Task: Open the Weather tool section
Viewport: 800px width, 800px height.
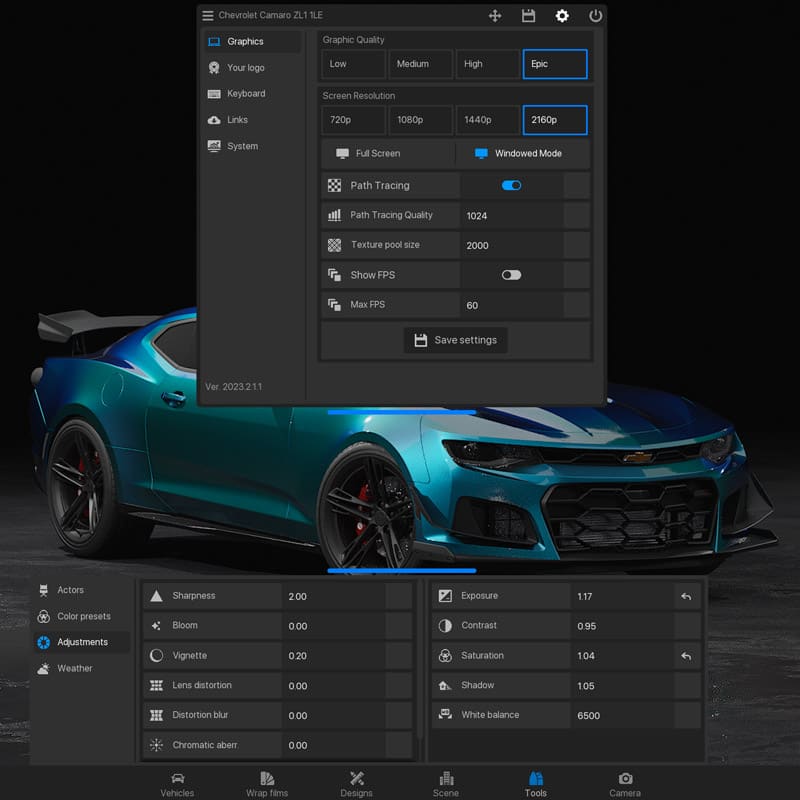Action: click(82, 668)
